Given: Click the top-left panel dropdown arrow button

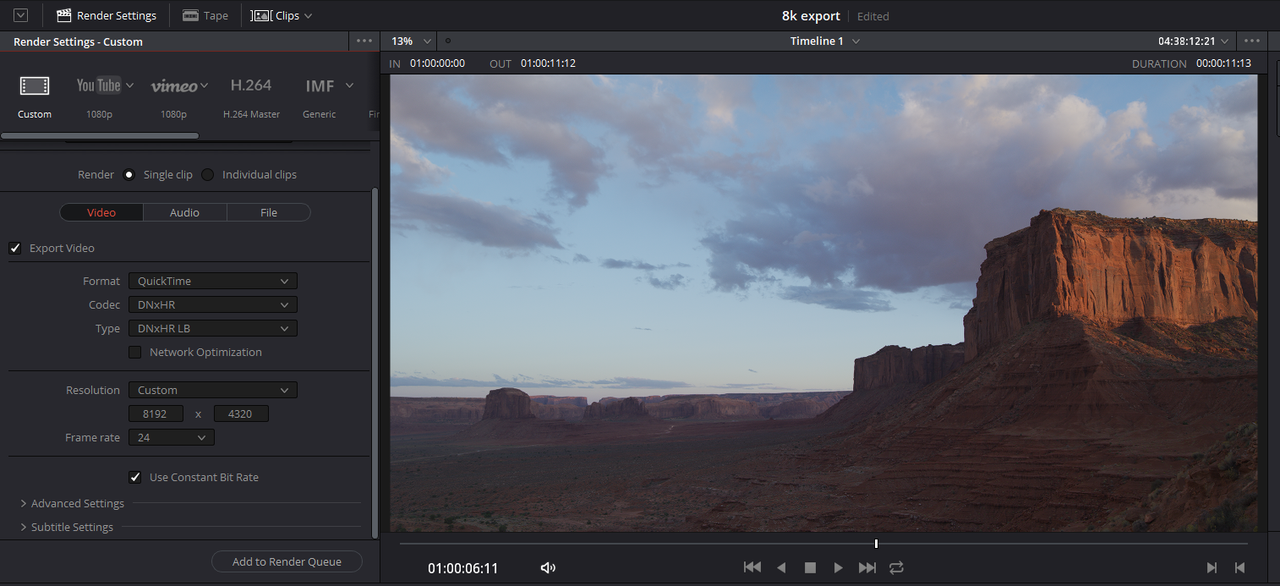Looking at the screenshot, I should tap(20, 15).
